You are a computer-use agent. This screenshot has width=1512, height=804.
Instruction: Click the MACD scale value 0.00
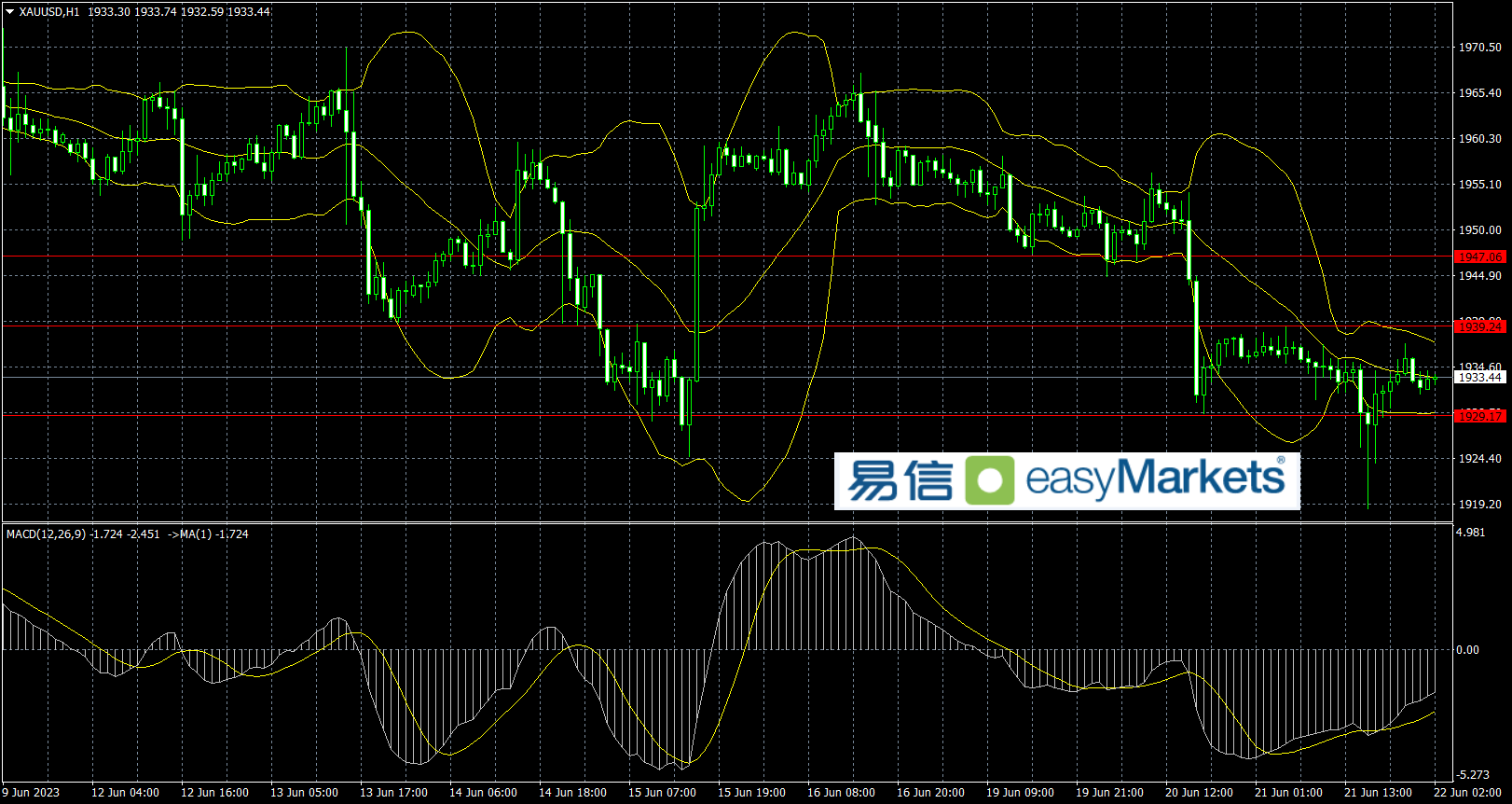[1468, 650]
